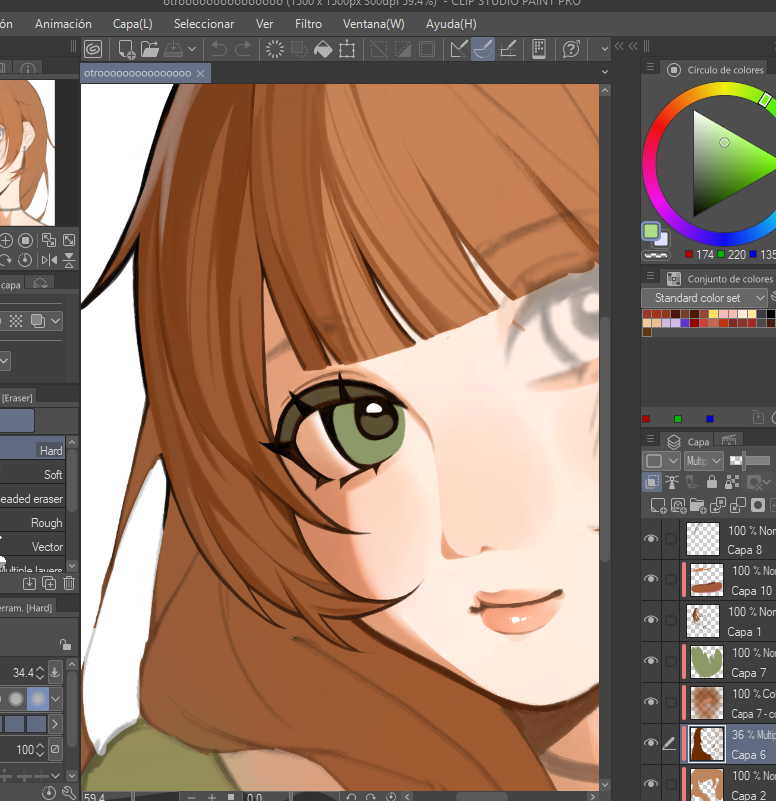Open the Save options dropdown arrow
Image resolution: width=776 pixels, height=801 pixels.
tap(192, 50)
